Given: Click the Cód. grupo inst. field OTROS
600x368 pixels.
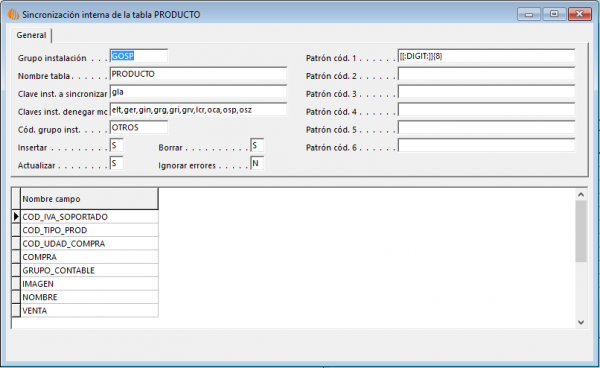Looking at the screenshot, I should [x=139, y=128].
